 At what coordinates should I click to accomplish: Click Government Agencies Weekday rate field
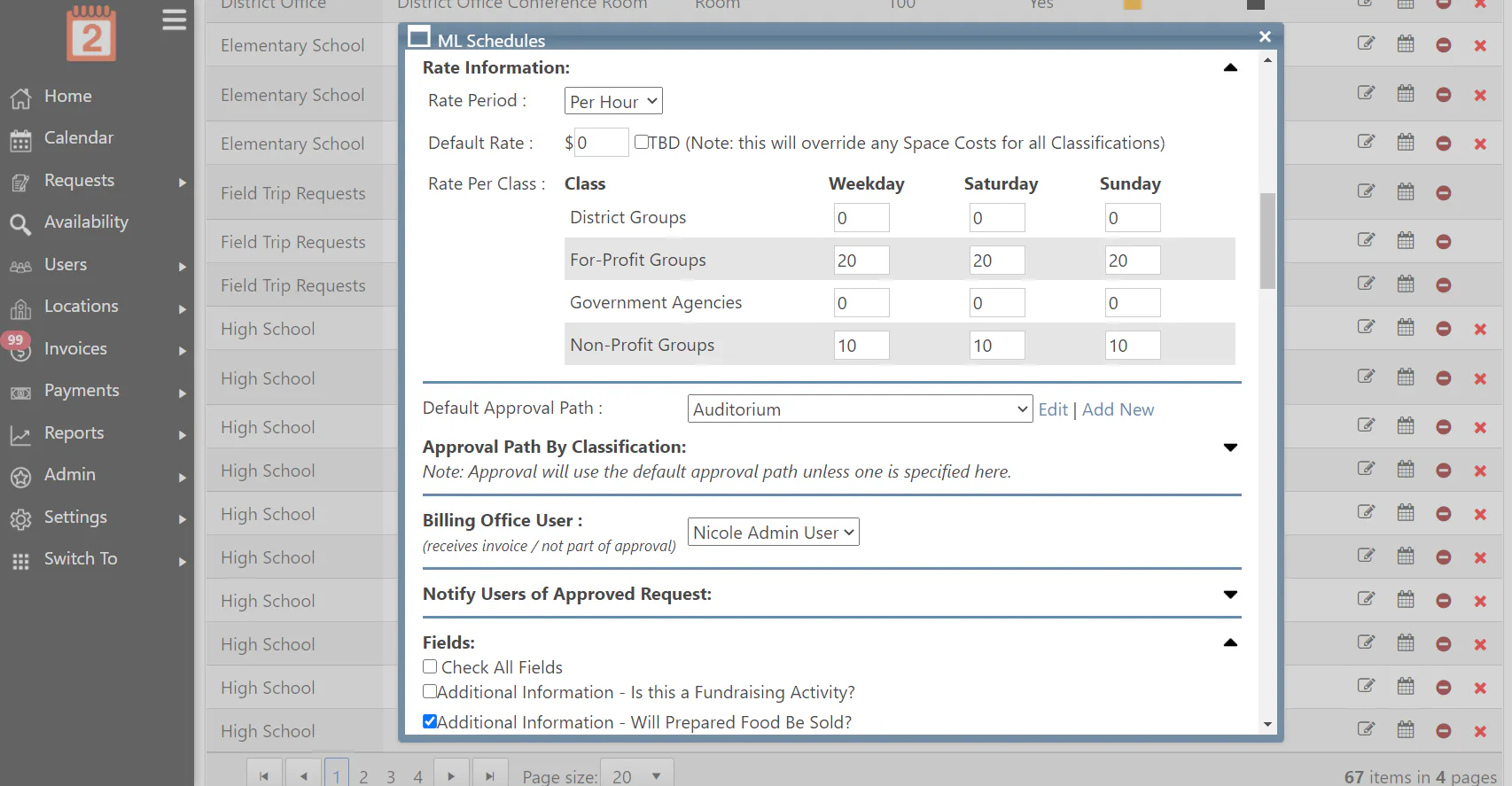pos(861,303)
